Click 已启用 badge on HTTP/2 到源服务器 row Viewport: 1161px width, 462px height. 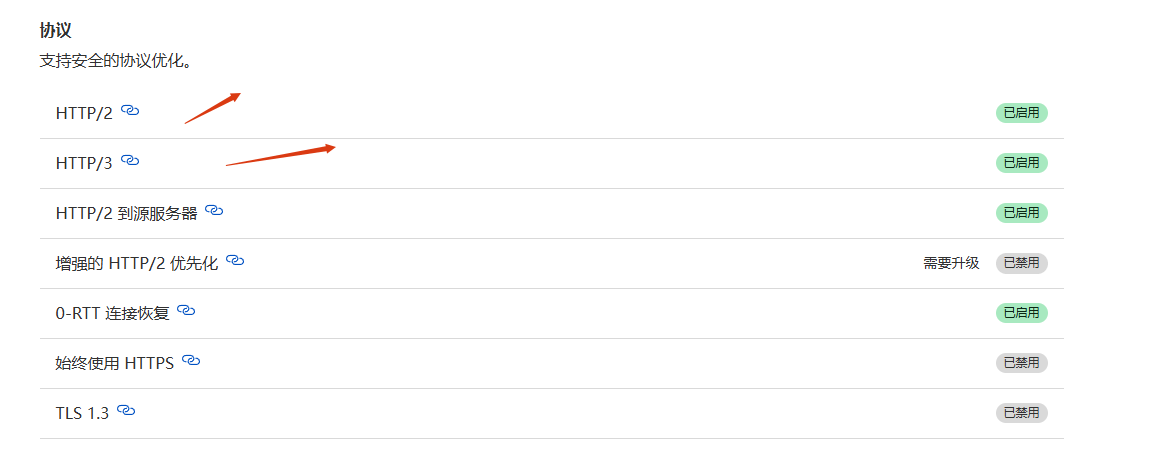[x=1021, y=213]
